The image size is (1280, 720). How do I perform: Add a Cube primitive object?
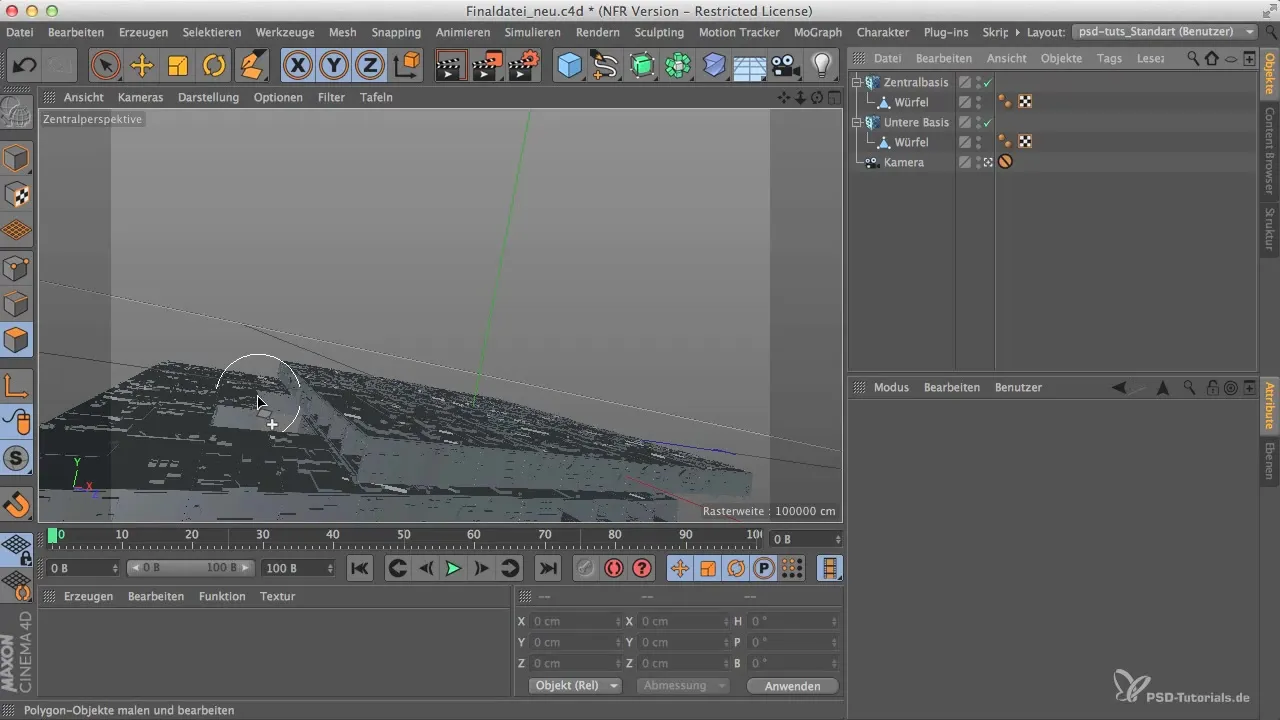tap(569, 66)
